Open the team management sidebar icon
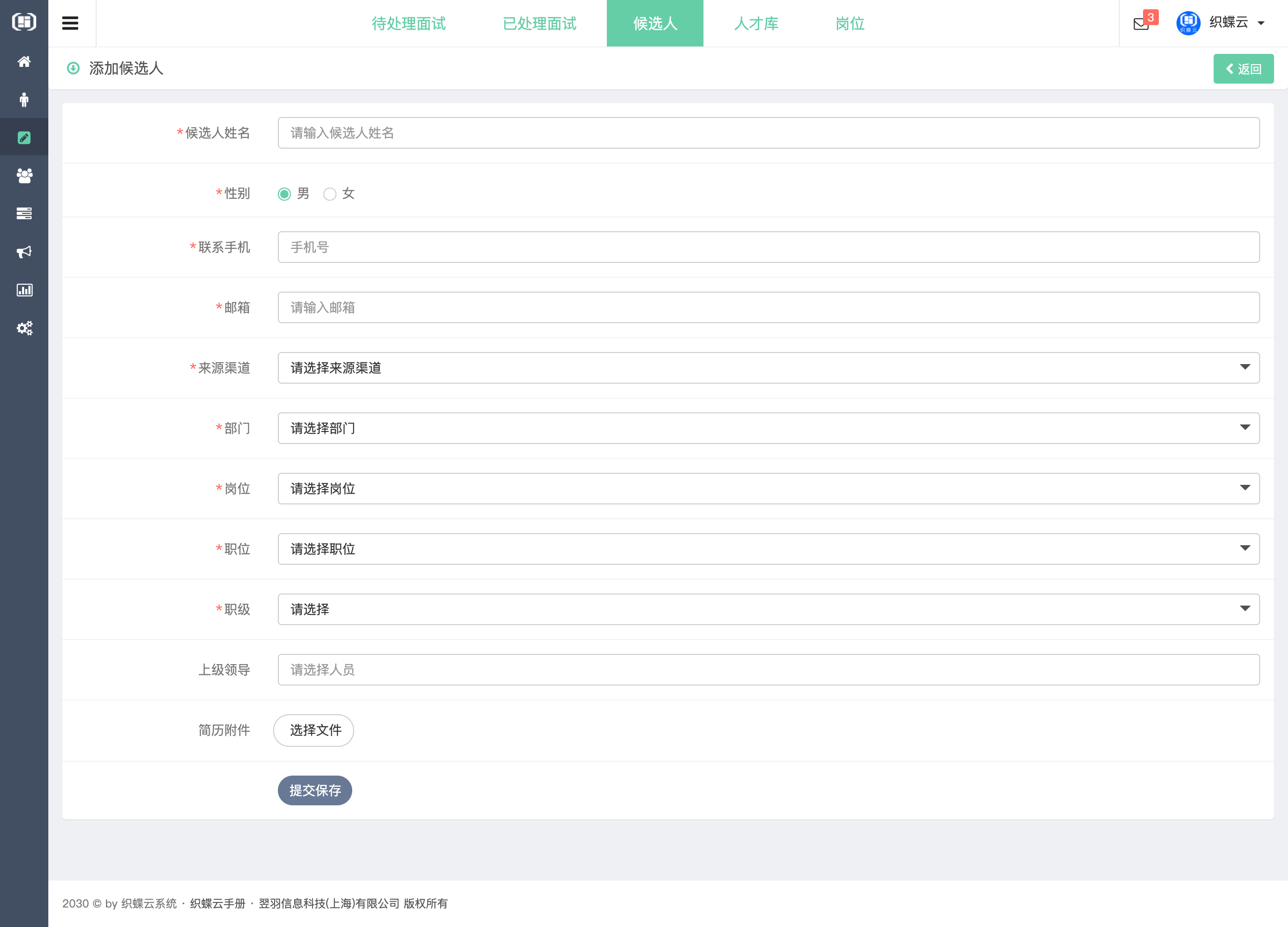 click(x=24, y=176)
